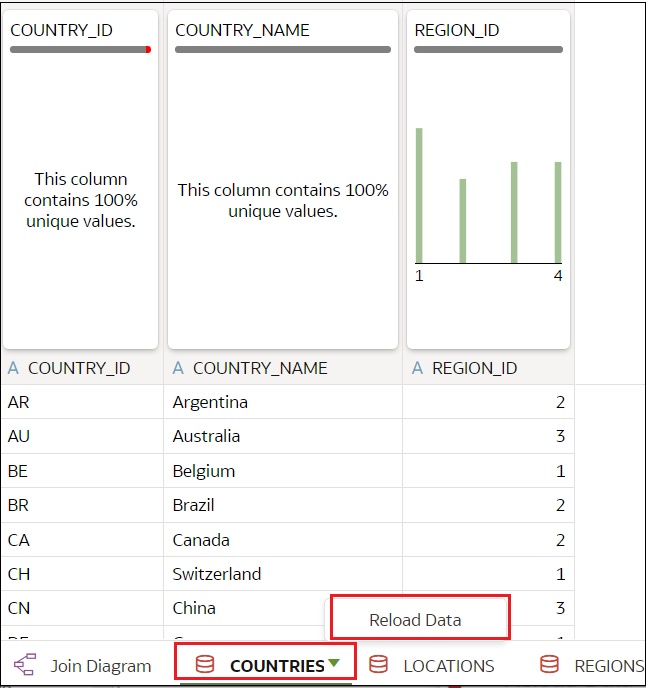Click the region ID value in the Switzerland row

click(560, 574)
